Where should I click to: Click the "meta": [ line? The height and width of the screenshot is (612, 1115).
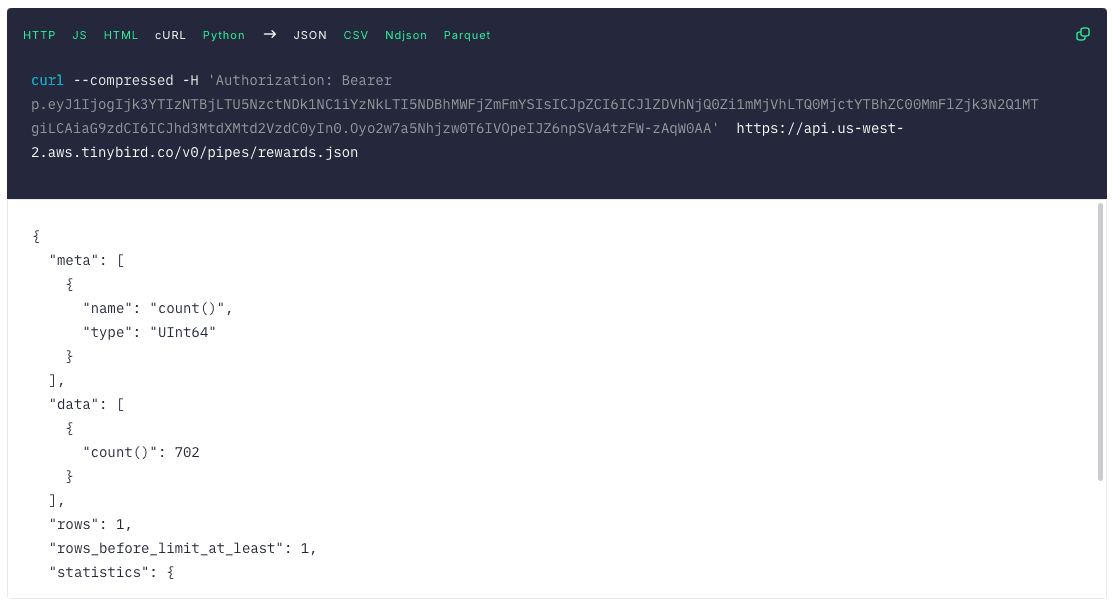pos(87,260)
